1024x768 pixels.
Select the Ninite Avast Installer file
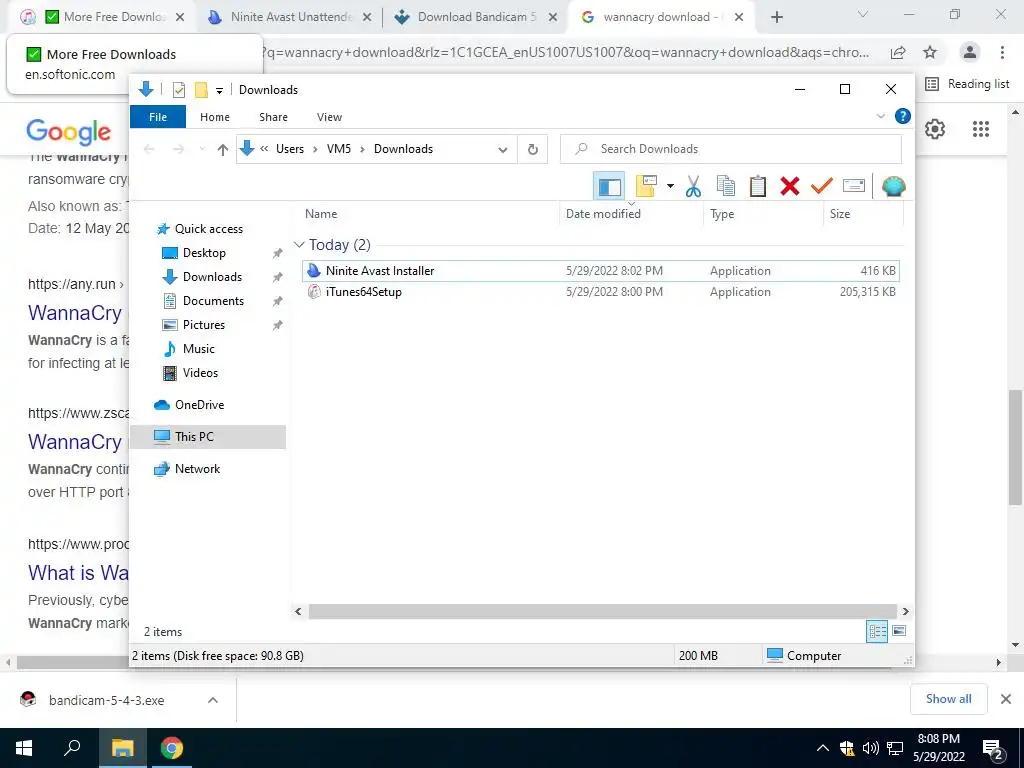tap(600, 270)
